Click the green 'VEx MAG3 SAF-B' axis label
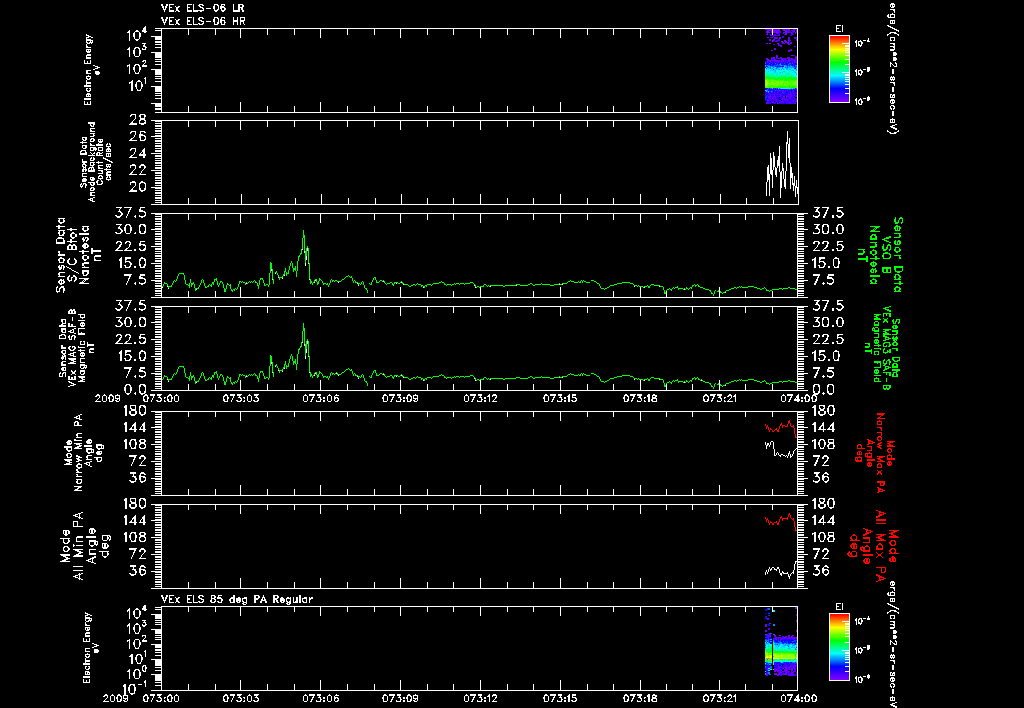Screen dimensions: 1024x708 coord(882,347)
